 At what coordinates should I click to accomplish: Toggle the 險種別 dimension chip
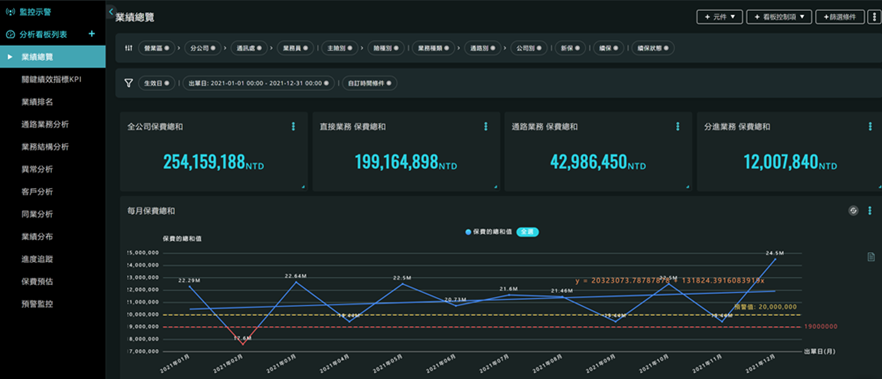tap(385, 48)
